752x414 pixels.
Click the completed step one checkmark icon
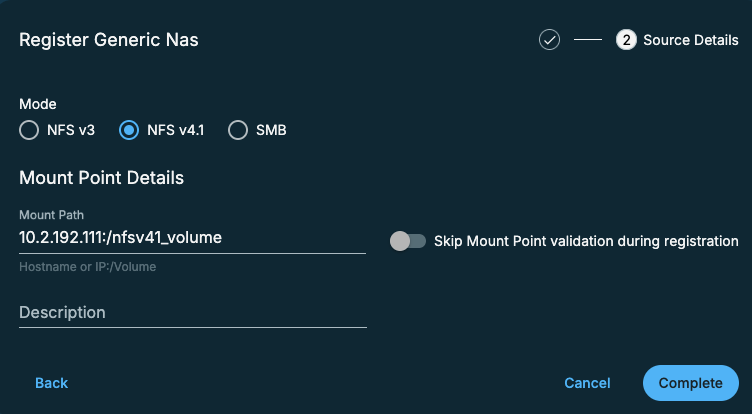549,40
